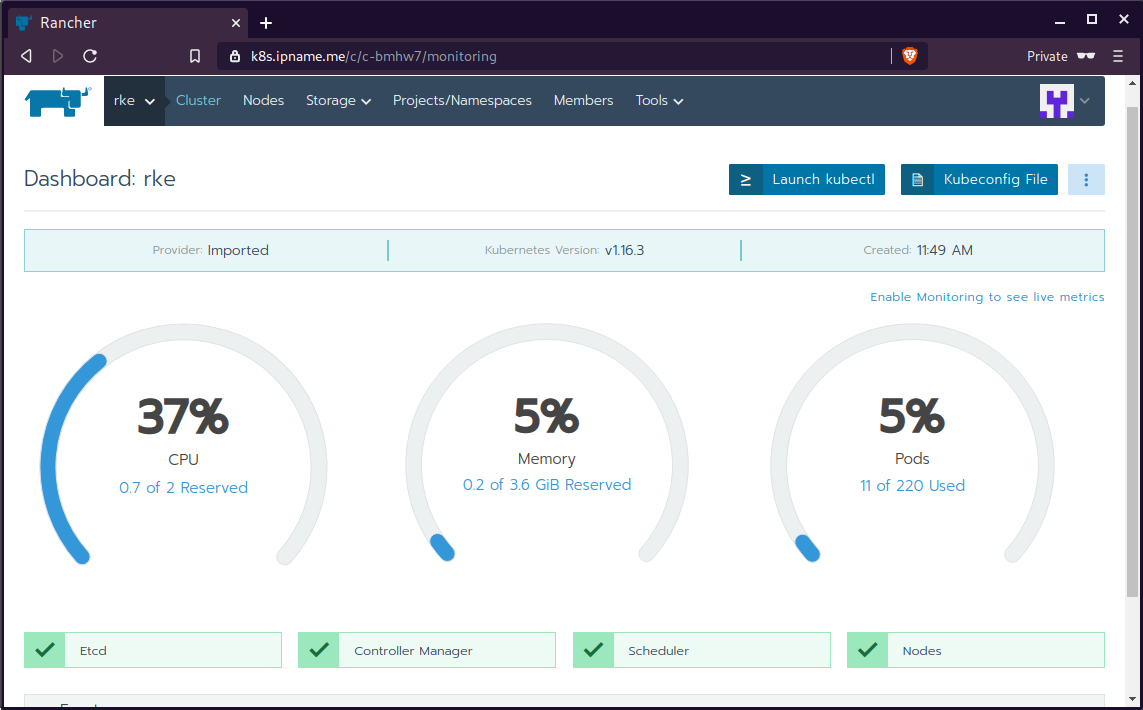Click the browser bookmark icon
This screenshot has height=710, width=1143.
[x=196, y=56]
